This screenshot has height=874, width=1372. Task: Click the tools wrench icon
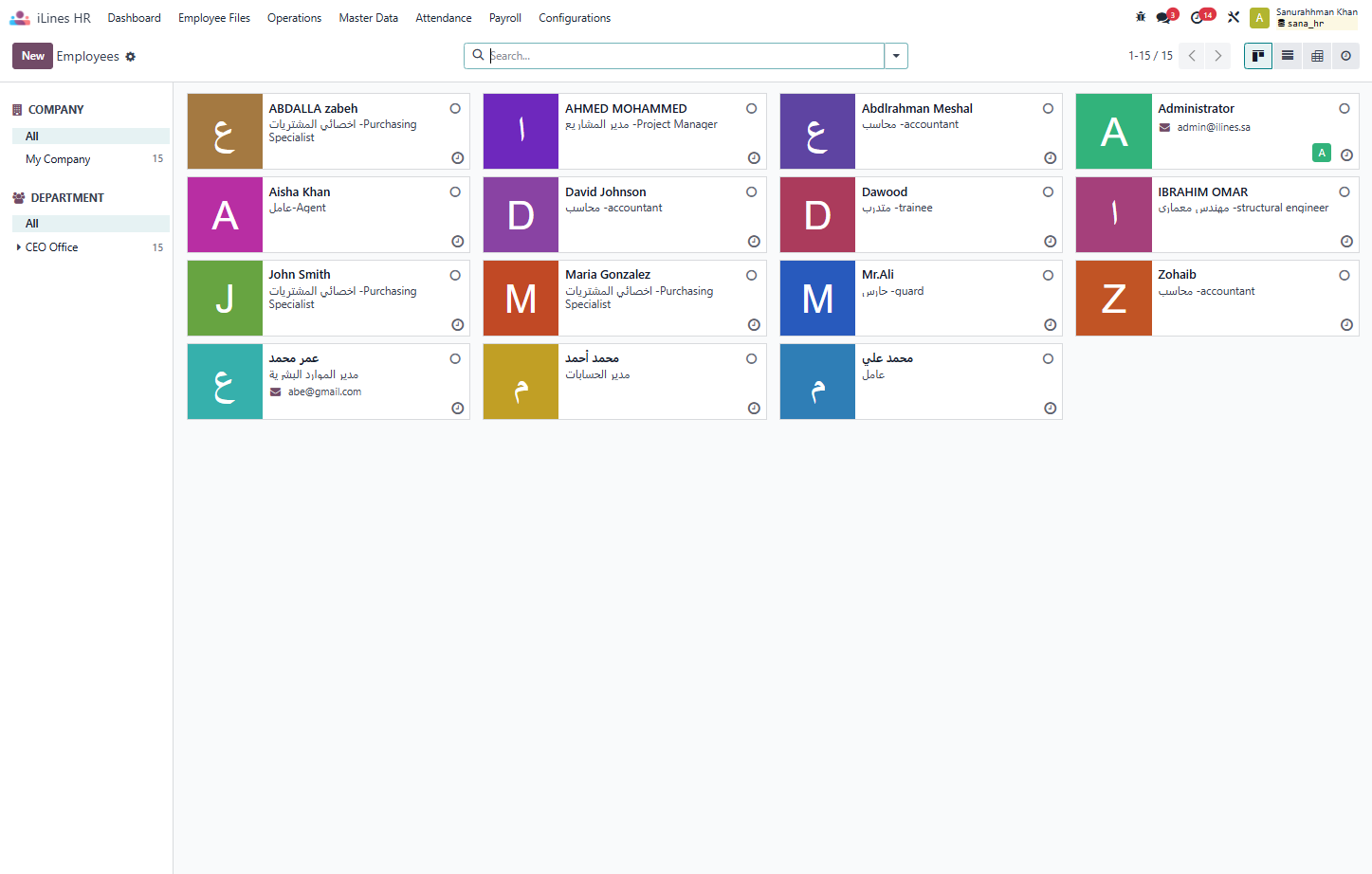tap(1234, 17)
